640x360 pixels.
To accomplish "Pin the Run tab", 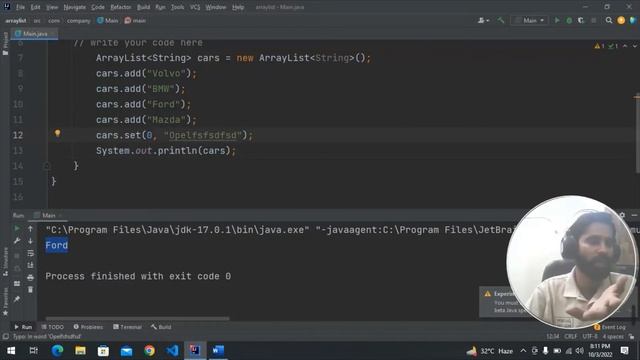I will coord(17,299).
